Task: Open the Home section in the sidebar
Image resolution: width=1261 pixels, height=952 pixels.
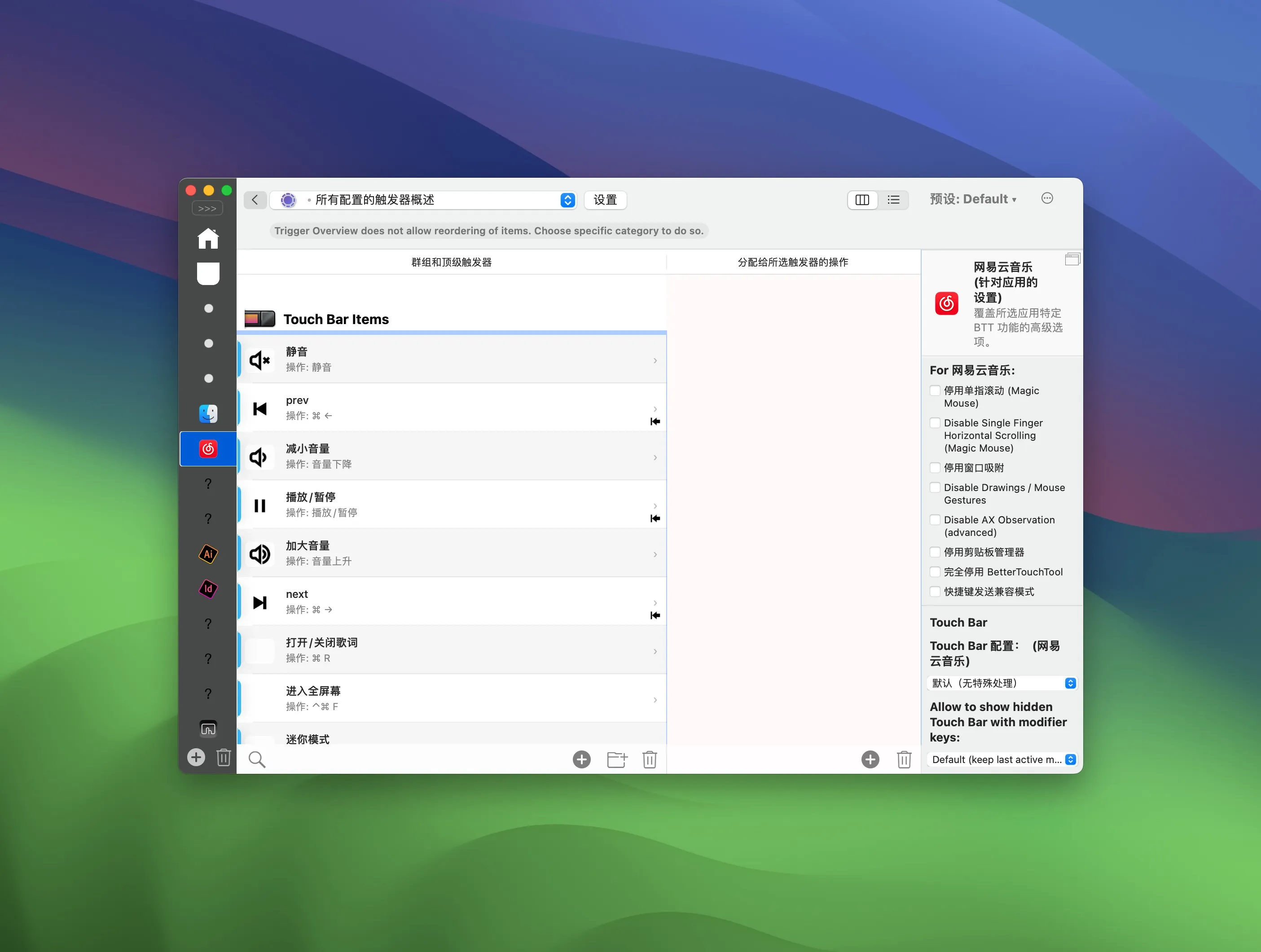Action: [x=207, y=239]
